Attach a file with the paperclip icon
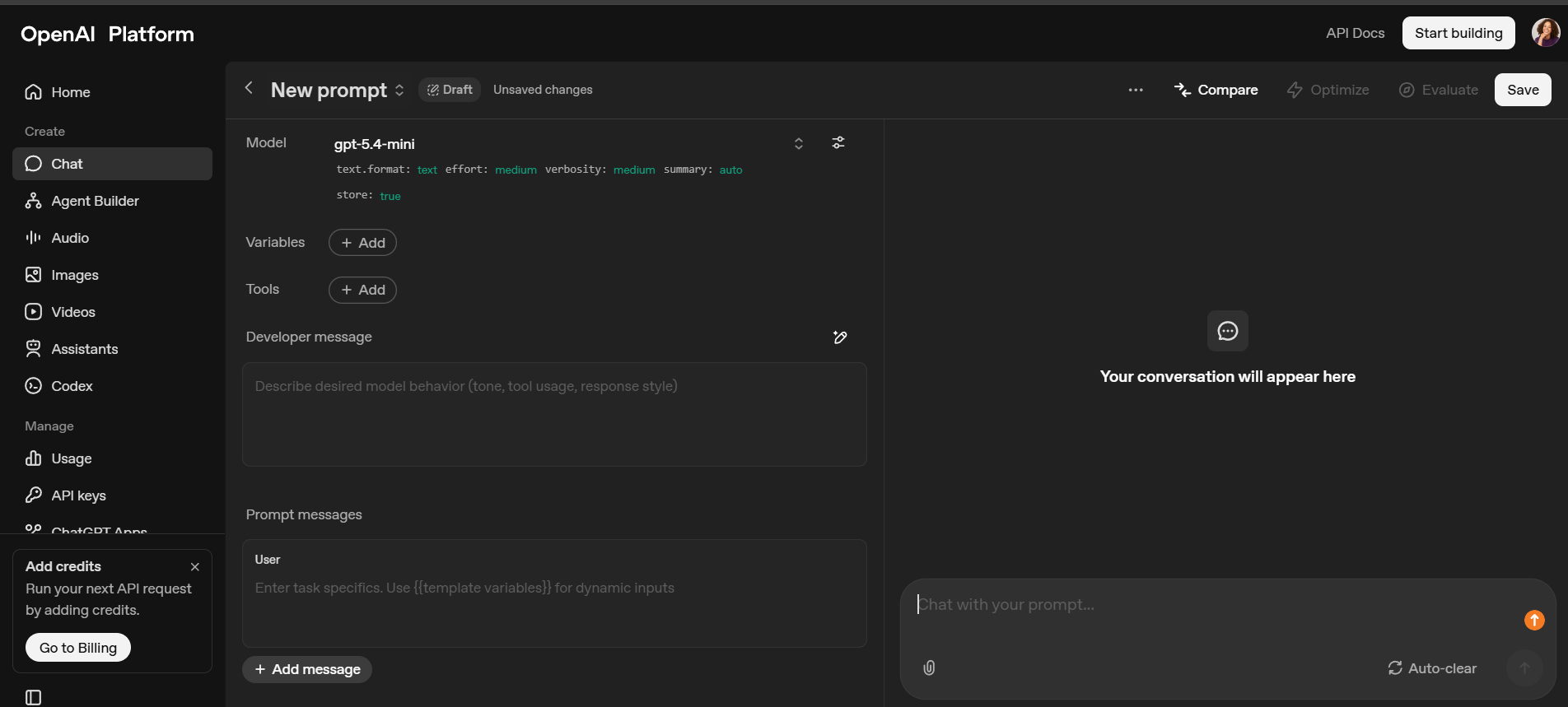 929,667
